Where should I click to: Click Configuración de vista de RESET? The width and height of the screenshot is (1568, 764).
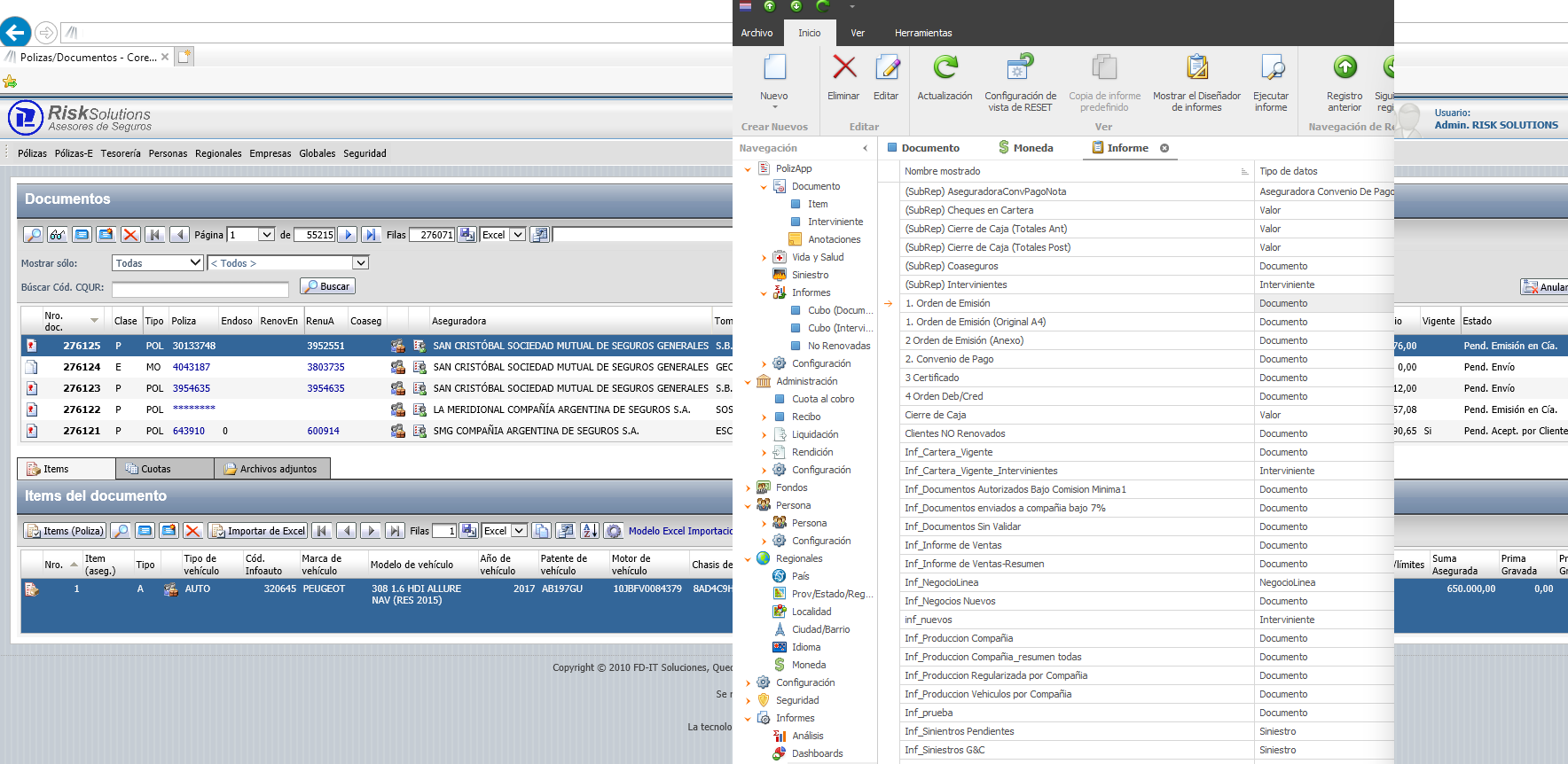(x=1020, y=82)
